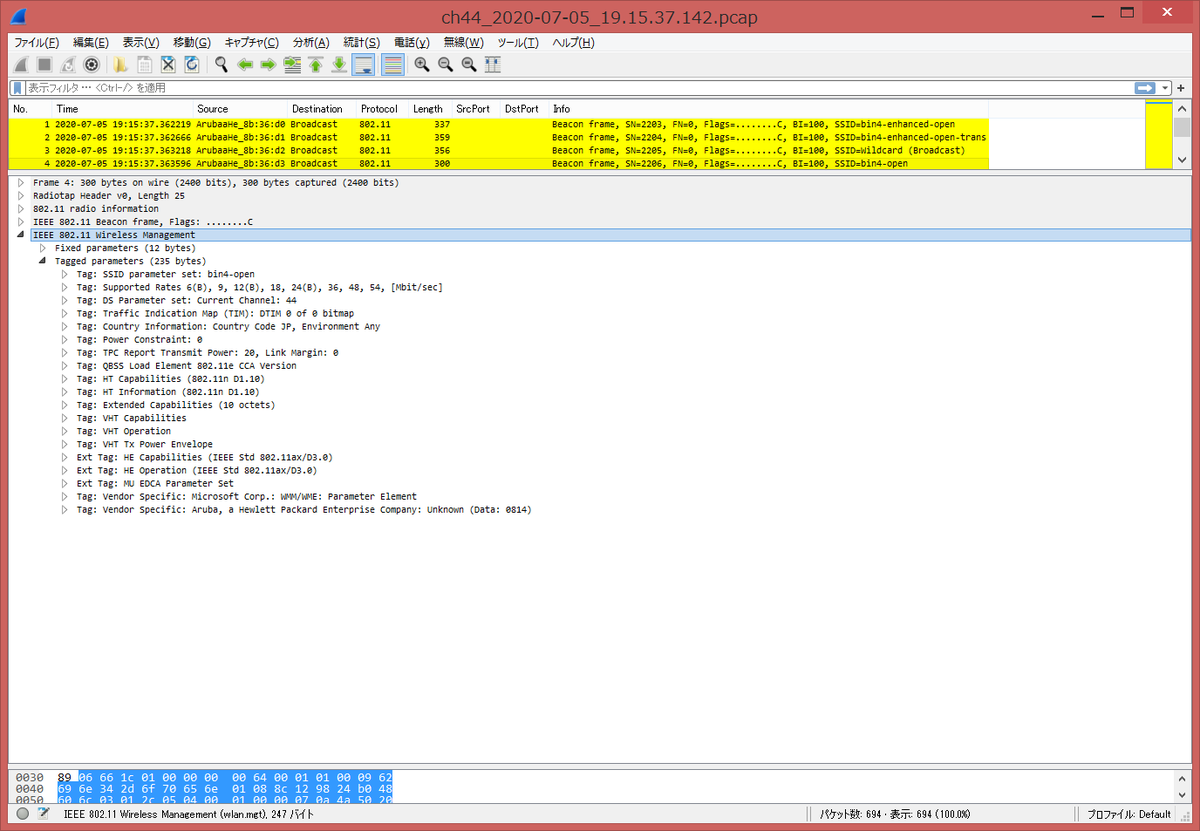This screenshot has height=831, width=1200.
Task: Select the HE Operation ext tag row
Action: tap(197, 470)
